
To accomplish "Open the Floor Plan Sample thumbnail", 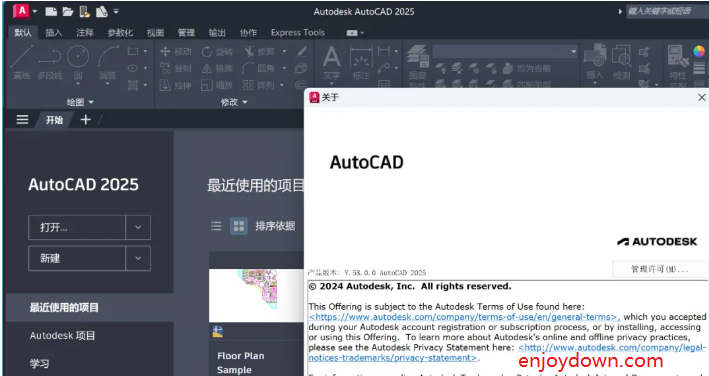I will (x=256, y=296).
